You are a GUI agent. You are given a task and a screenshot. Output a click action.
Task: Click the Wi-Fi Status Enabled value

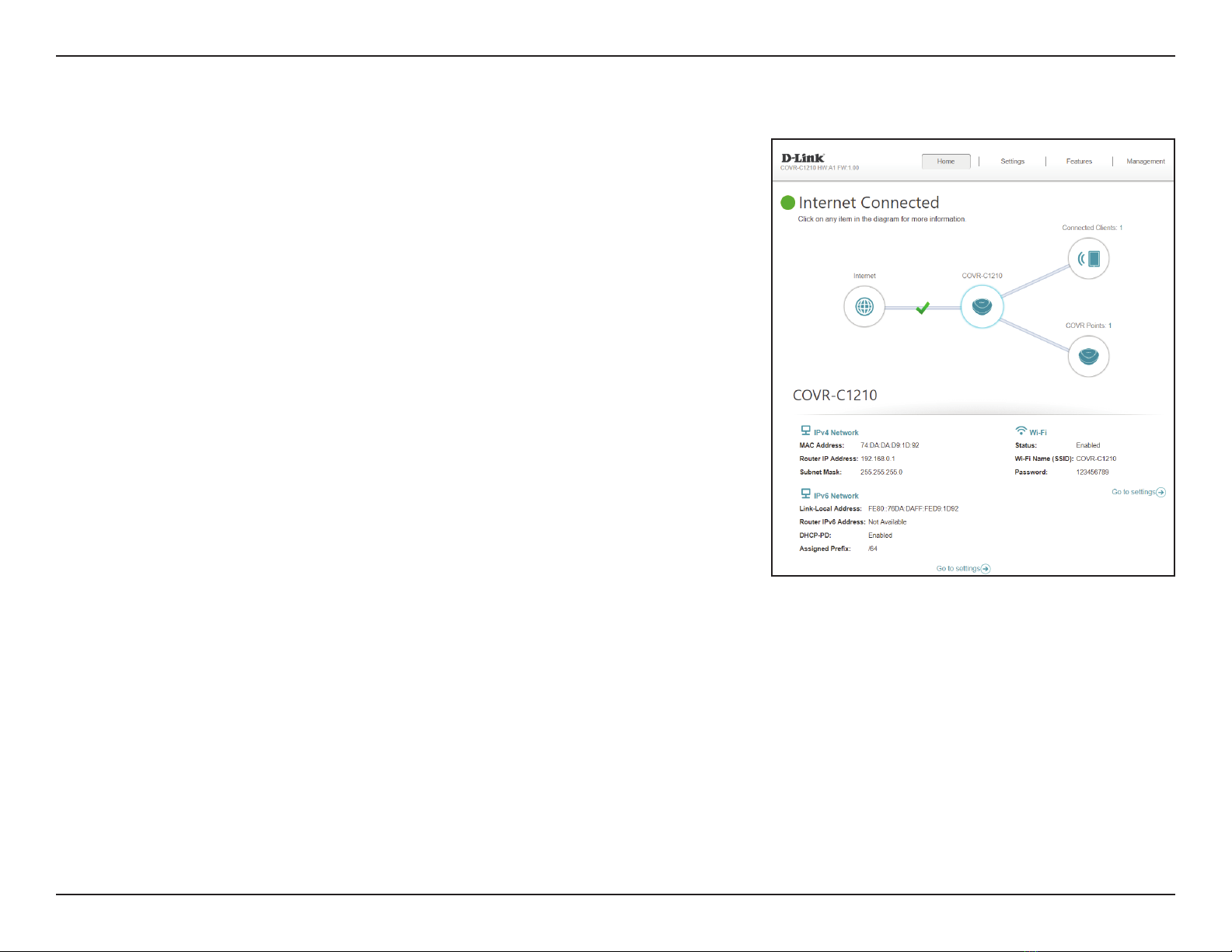(x=1088, y=445)
